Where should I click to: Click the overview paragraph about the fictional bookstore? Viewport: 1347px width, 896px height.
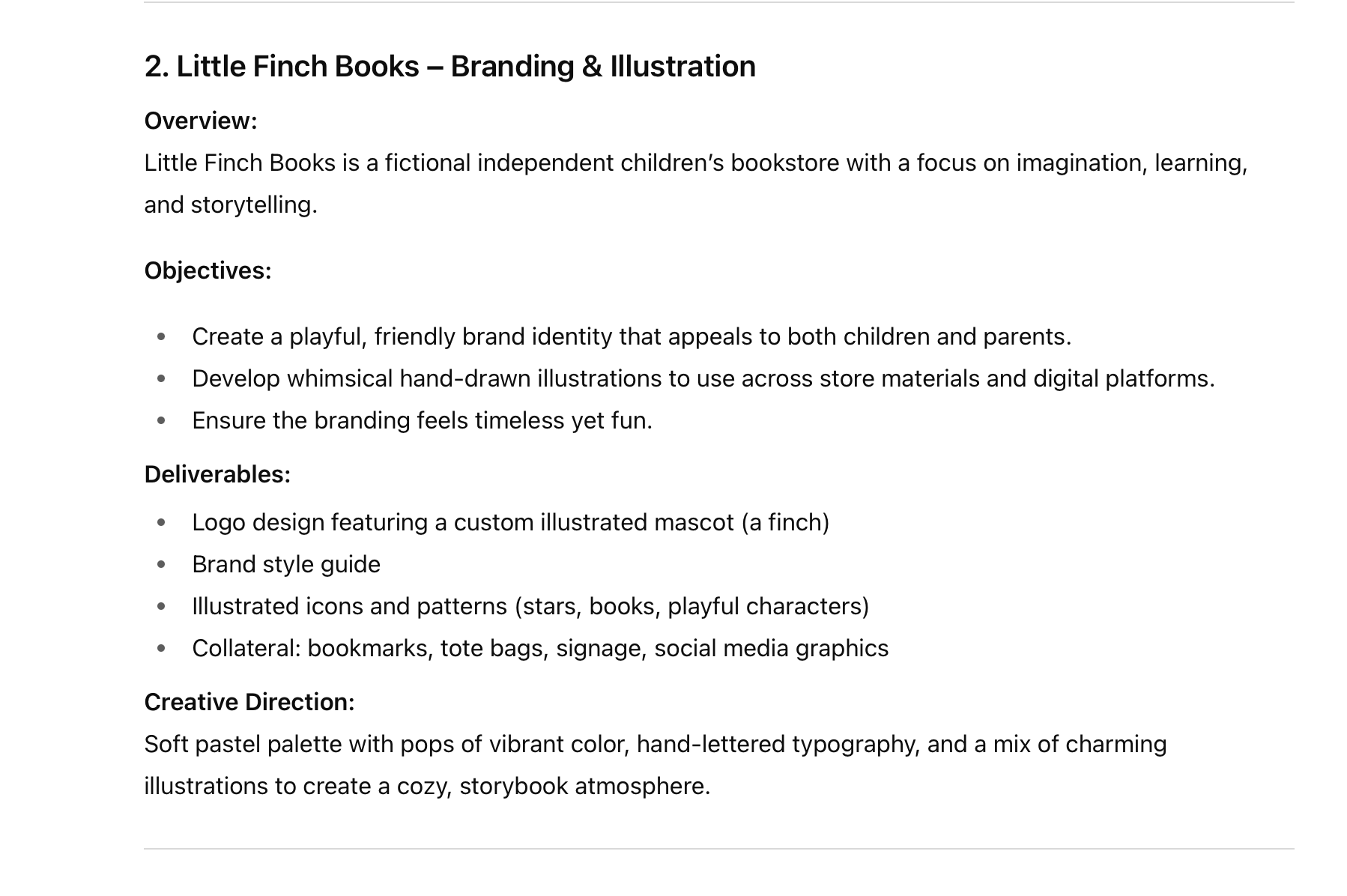(x=695, y=163)
